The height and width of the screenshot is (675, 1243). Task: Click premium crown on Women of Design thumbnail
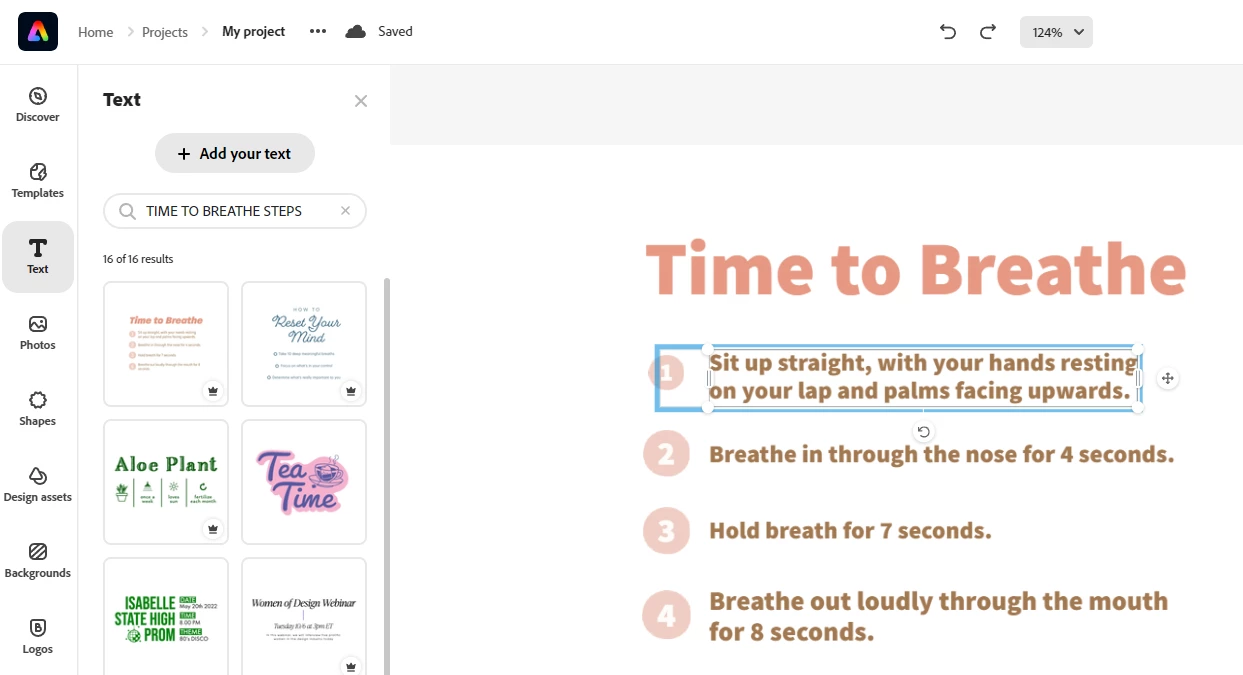point(350,665)
